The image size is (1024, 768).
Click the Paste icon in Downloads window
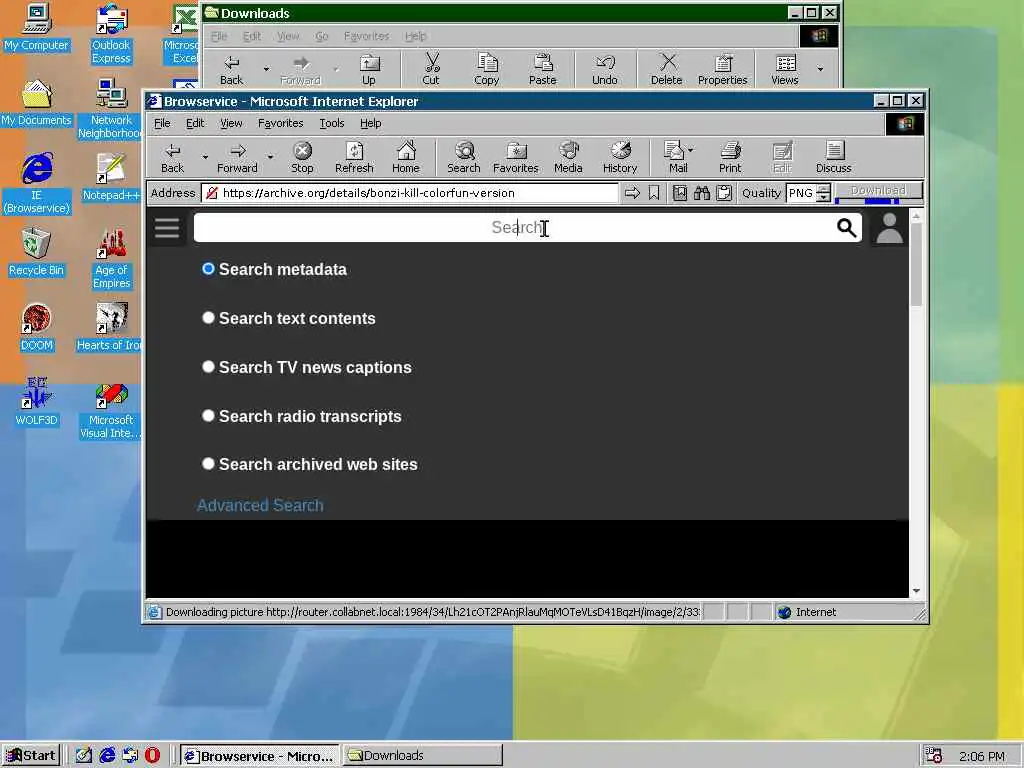point(543,69)
